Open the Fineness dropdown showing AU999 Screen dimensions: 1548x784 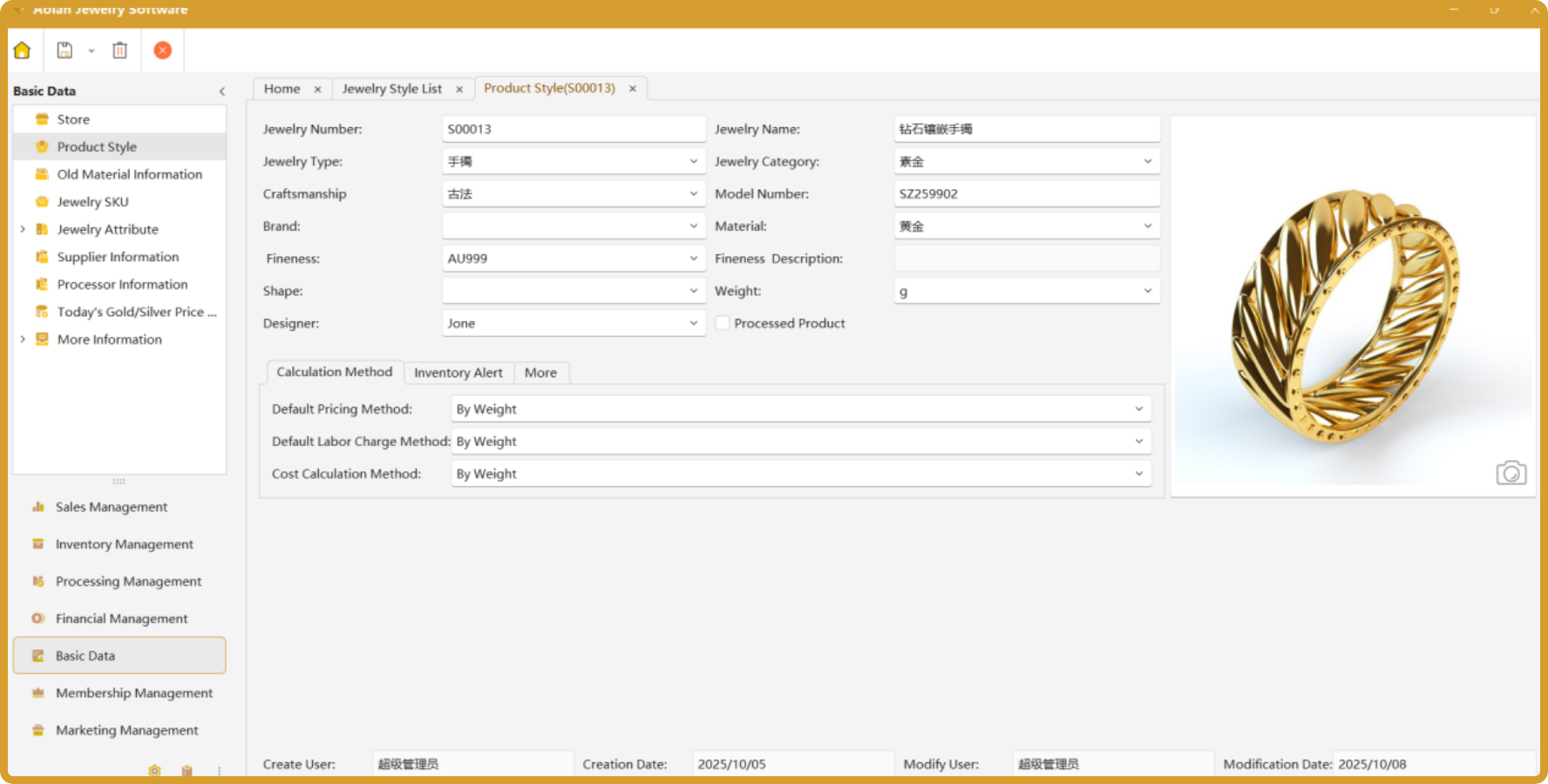click(693, 259)
